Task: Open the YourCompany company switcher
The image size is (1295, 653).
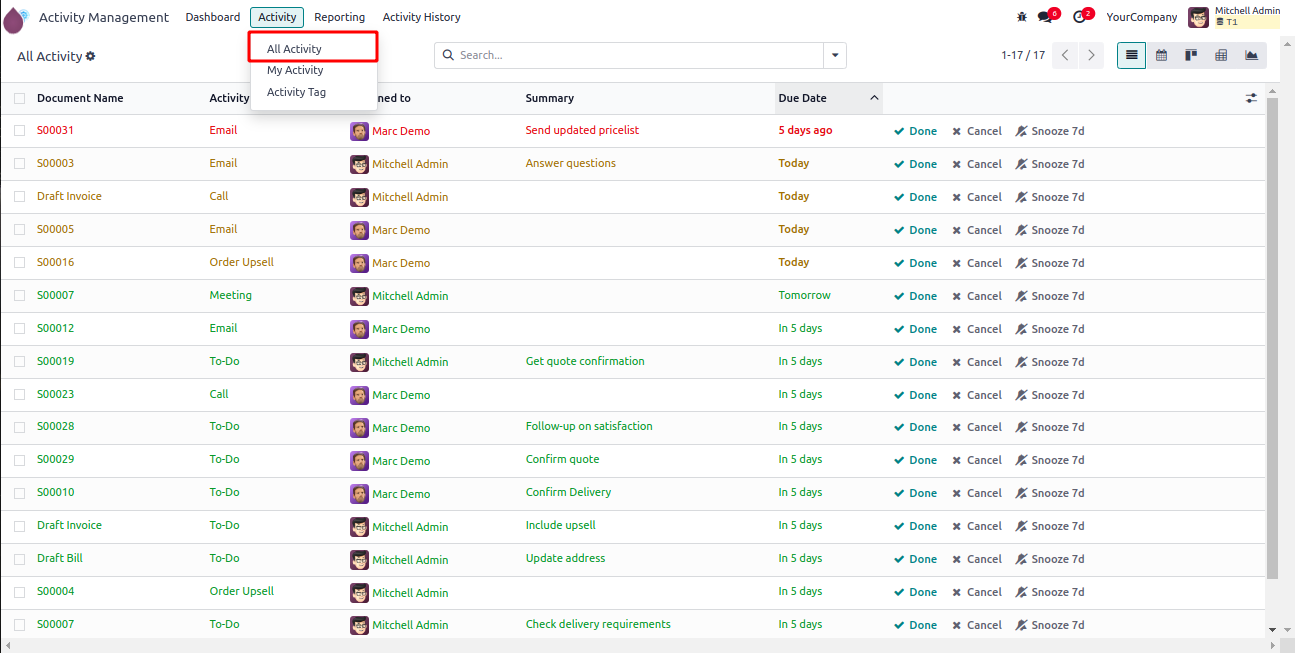Action: coord(1142,17)
